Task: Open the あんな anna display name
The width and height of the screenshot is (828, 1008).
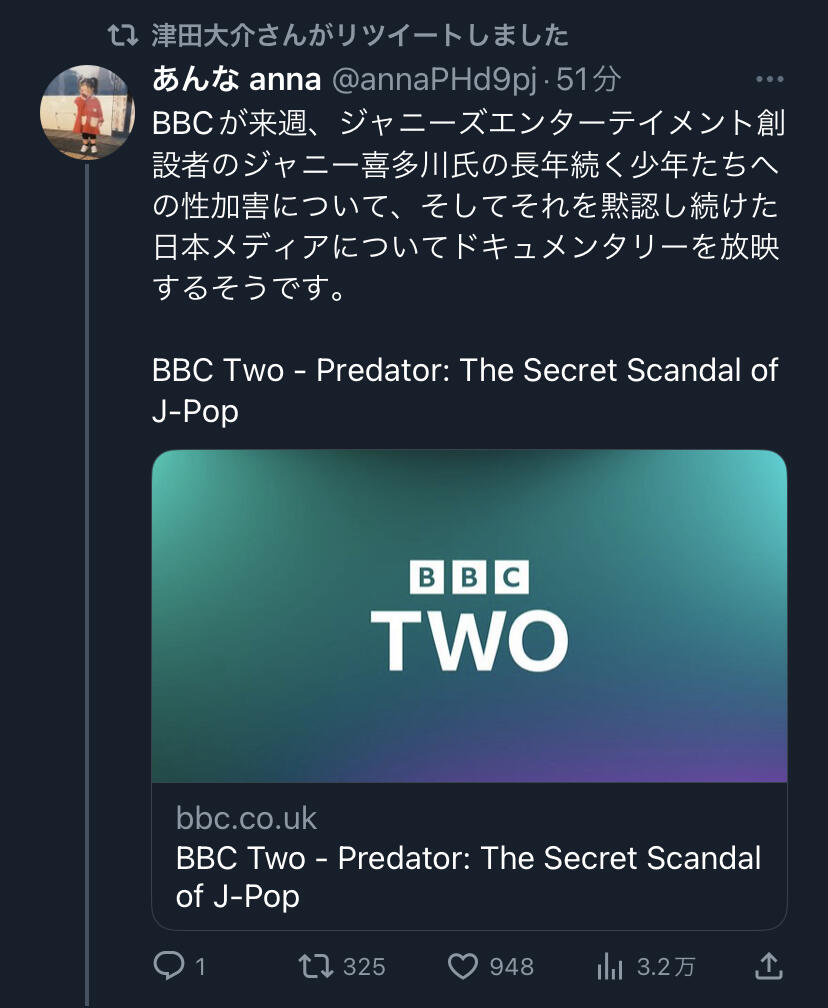Action: click(237, 80)
